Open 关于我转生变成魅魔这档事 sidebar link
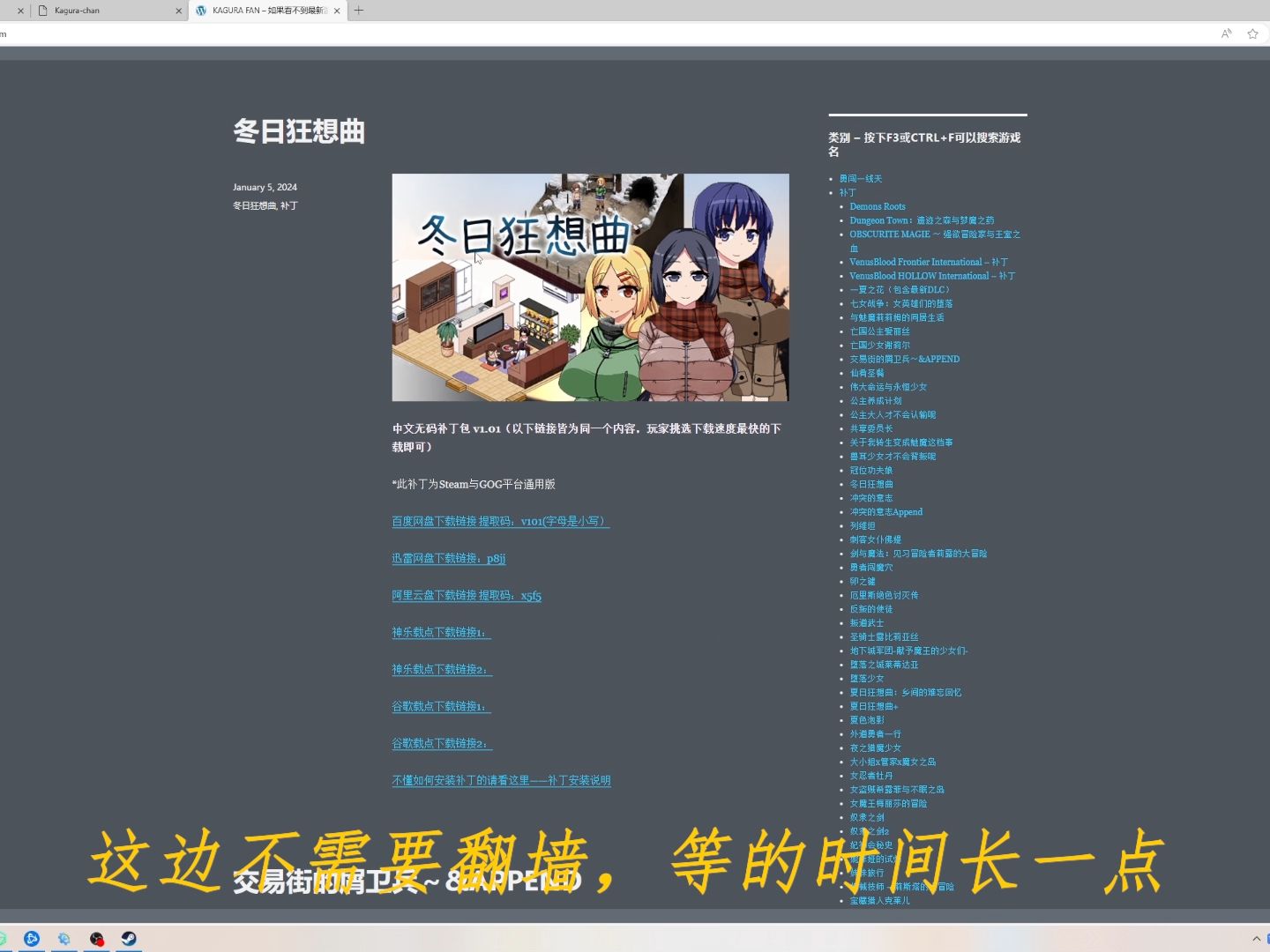The image size is (1270, 952). (901, 443)
